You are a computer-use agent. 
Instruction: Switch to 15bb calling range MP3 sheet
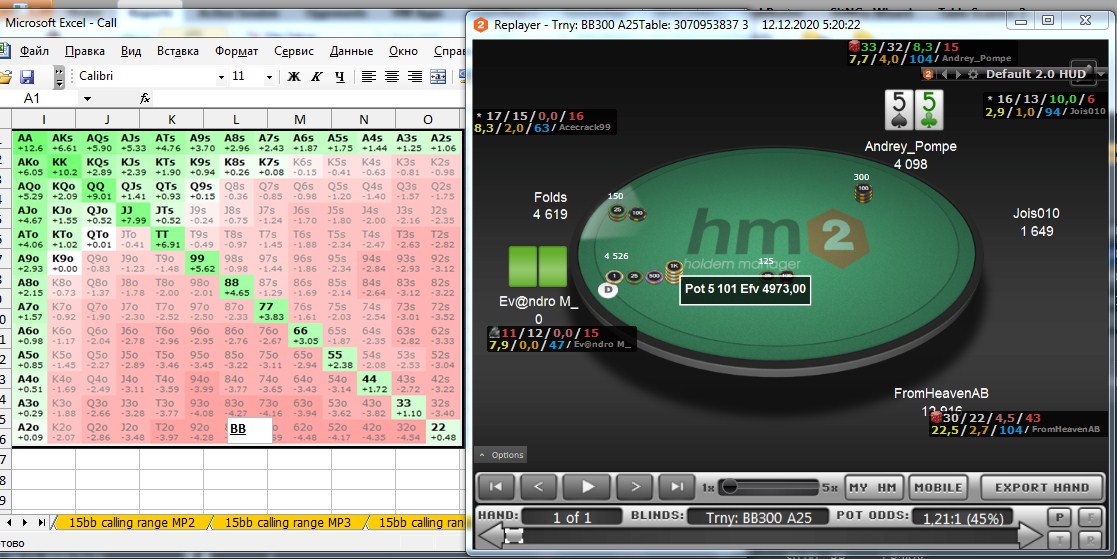[288, 523]
